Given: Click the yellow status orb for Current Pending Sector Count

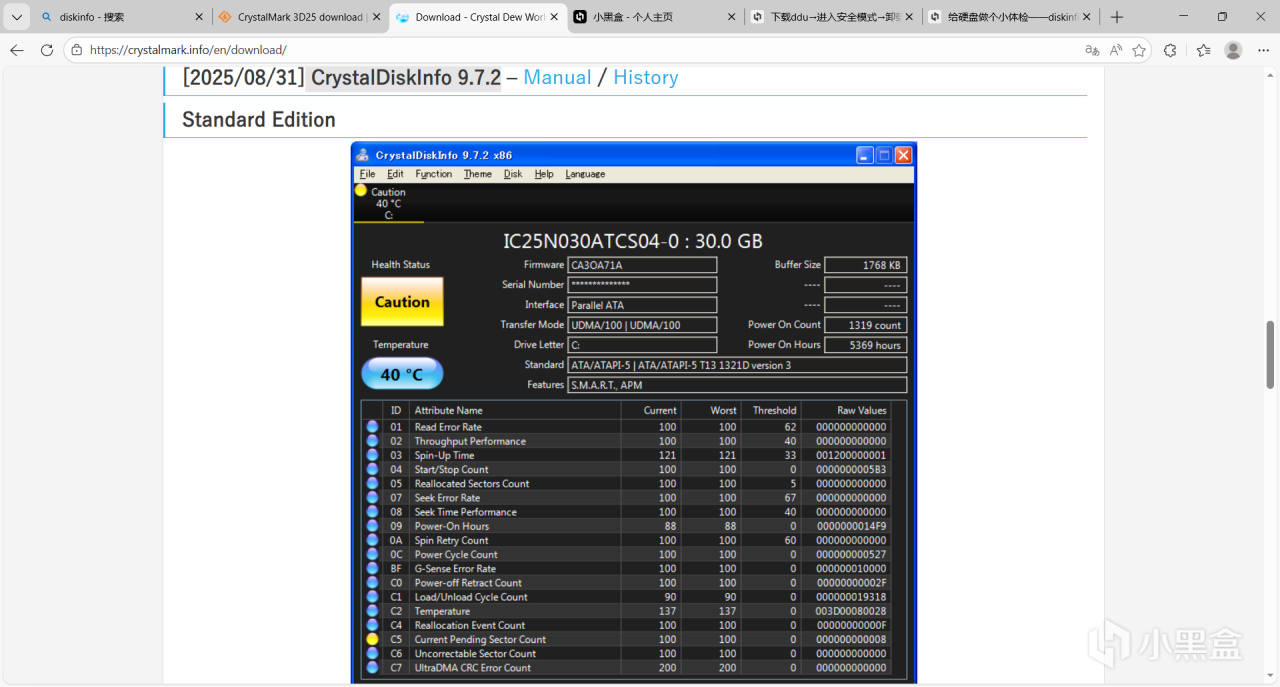Looking at the screenshot, I should [372, 639].
